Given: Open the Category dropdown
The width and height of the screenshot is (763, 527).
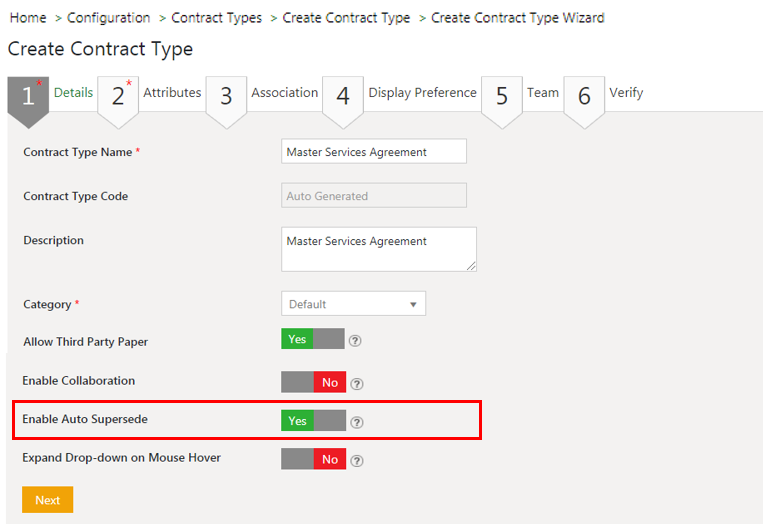Looking at the screenshot, I should 353,304.
